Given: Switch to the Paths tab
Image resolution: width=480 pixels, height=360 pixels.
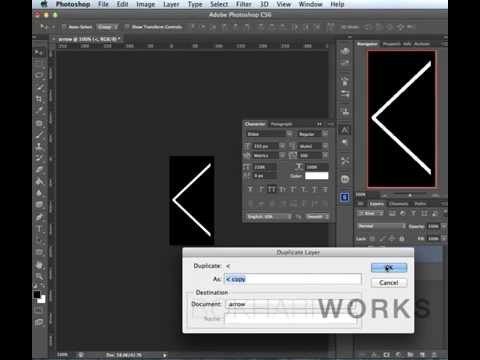Looking at the screenshot, I should (420, 204).
